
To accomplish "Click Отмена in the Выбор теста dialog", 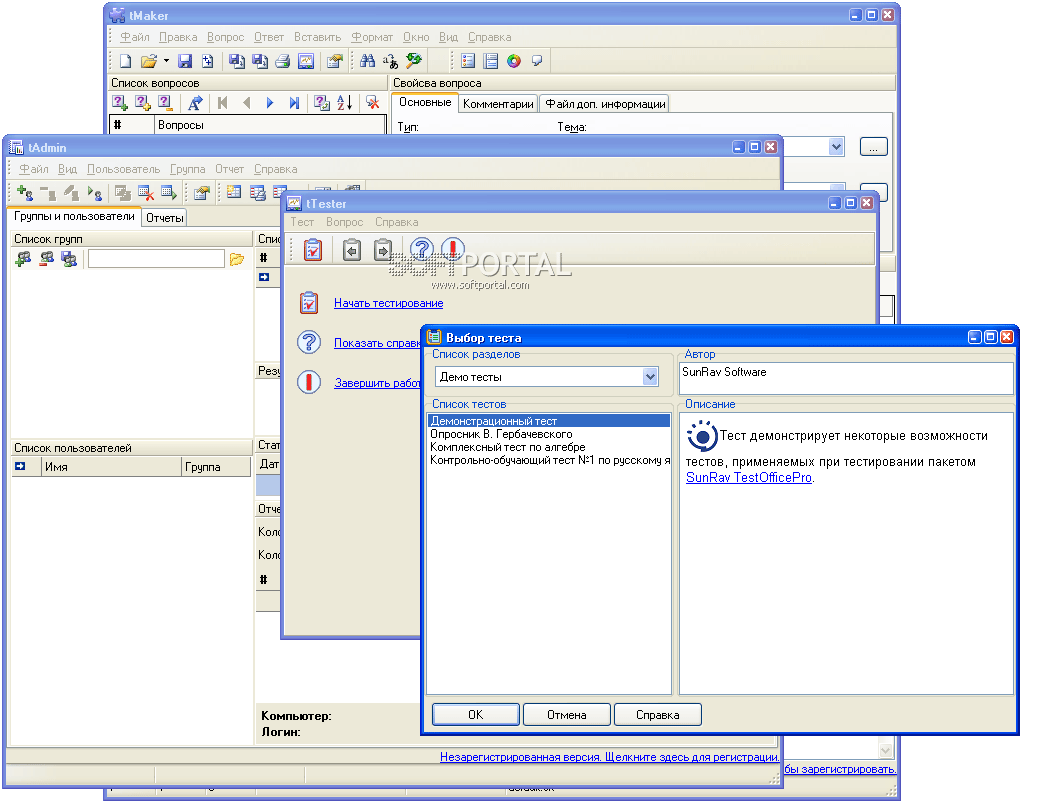I will pyautogui.click(x=567, y=715).
